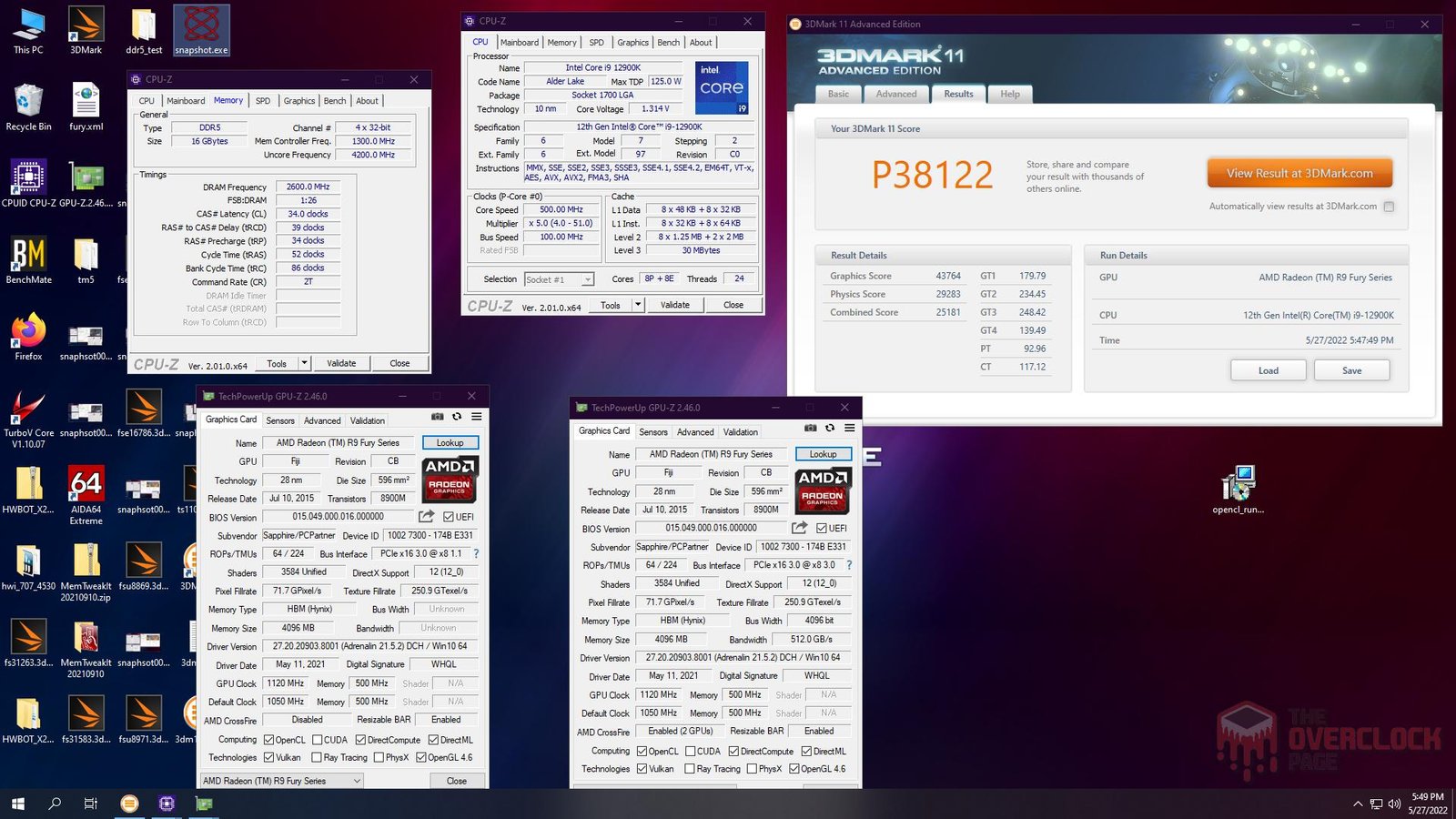Viewport: 1456px width, 819px height.
Task: Click bus interface question mark in right GPU-Z
Action: [x=849, y=565]
